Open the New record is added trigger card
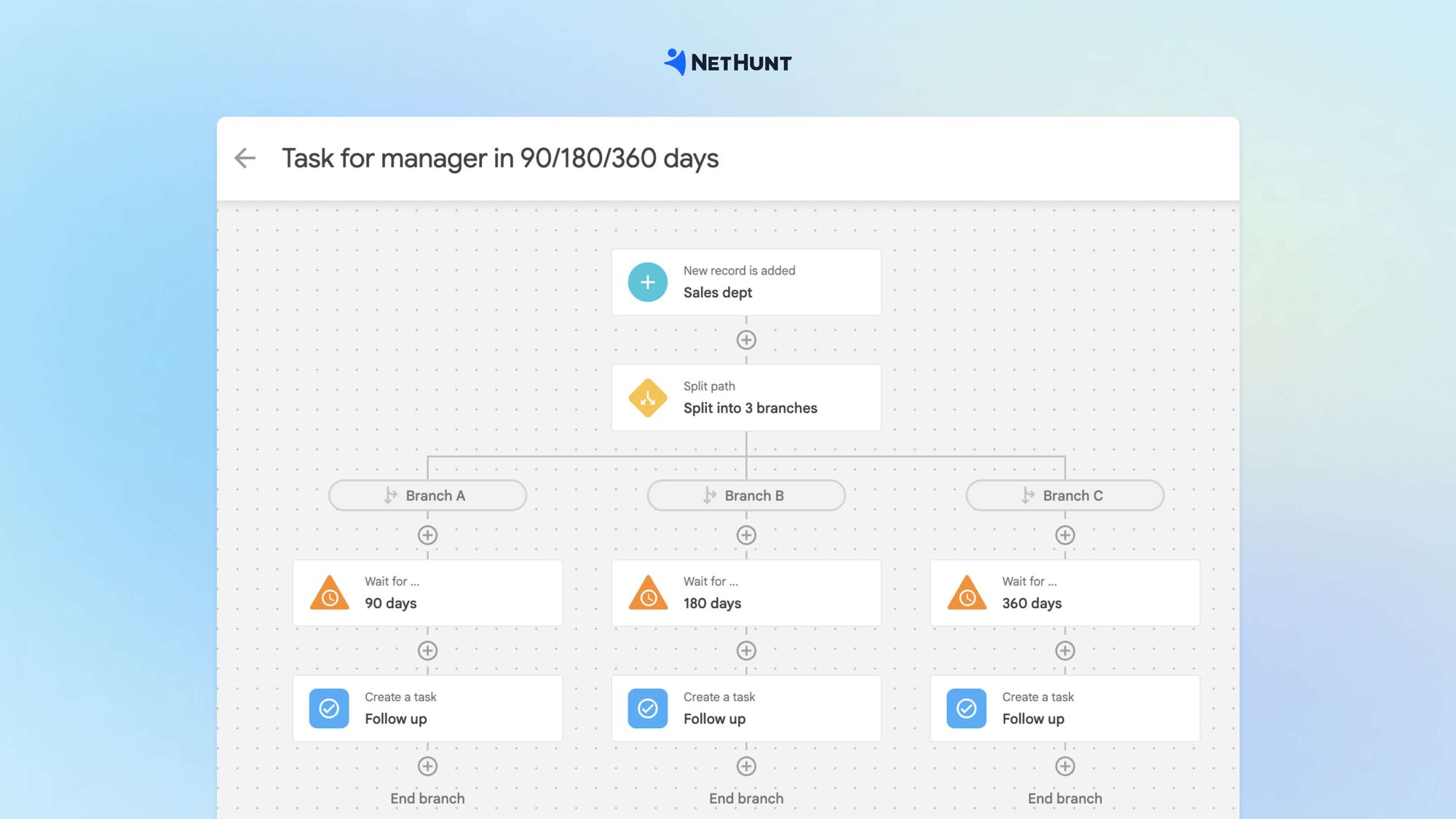1456x819 pixels. [739, 282]
